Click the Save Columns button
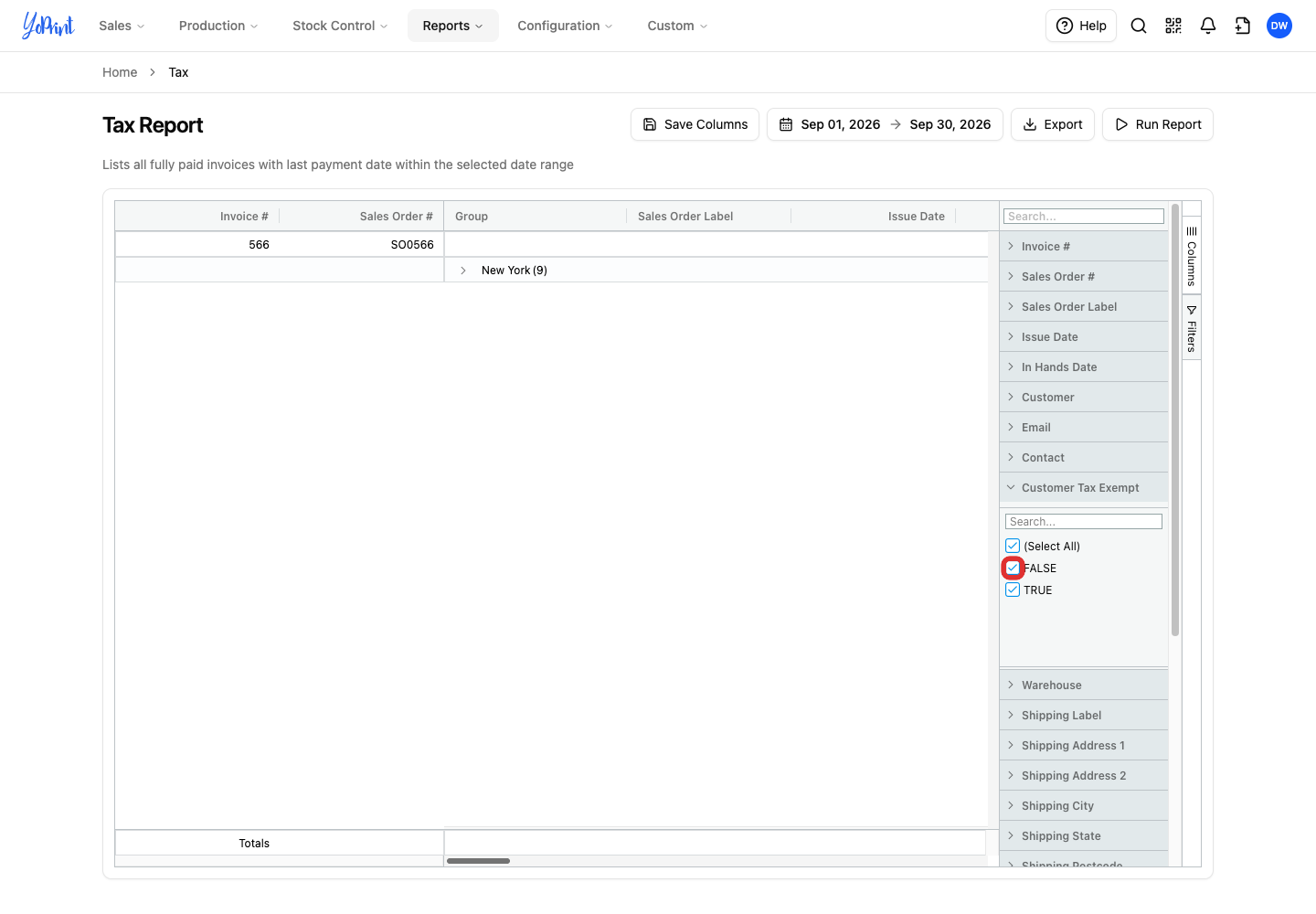Image resolution: width=1316 pixels, height=914 pixels. pos(695,124)
